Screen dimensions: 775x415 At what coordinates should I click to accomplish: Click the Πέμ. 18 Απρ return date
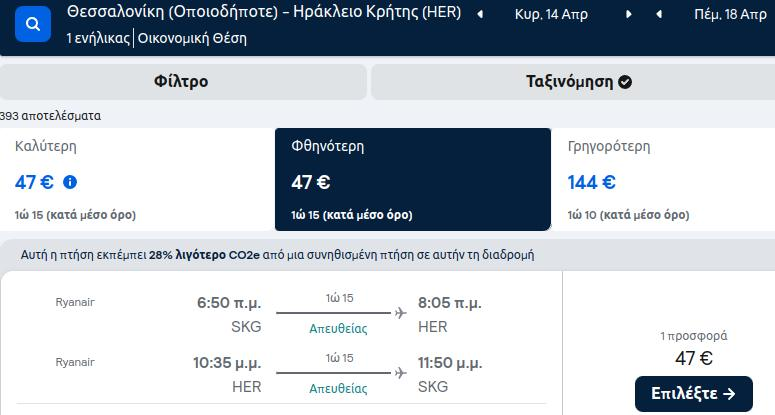pos(730,14)
